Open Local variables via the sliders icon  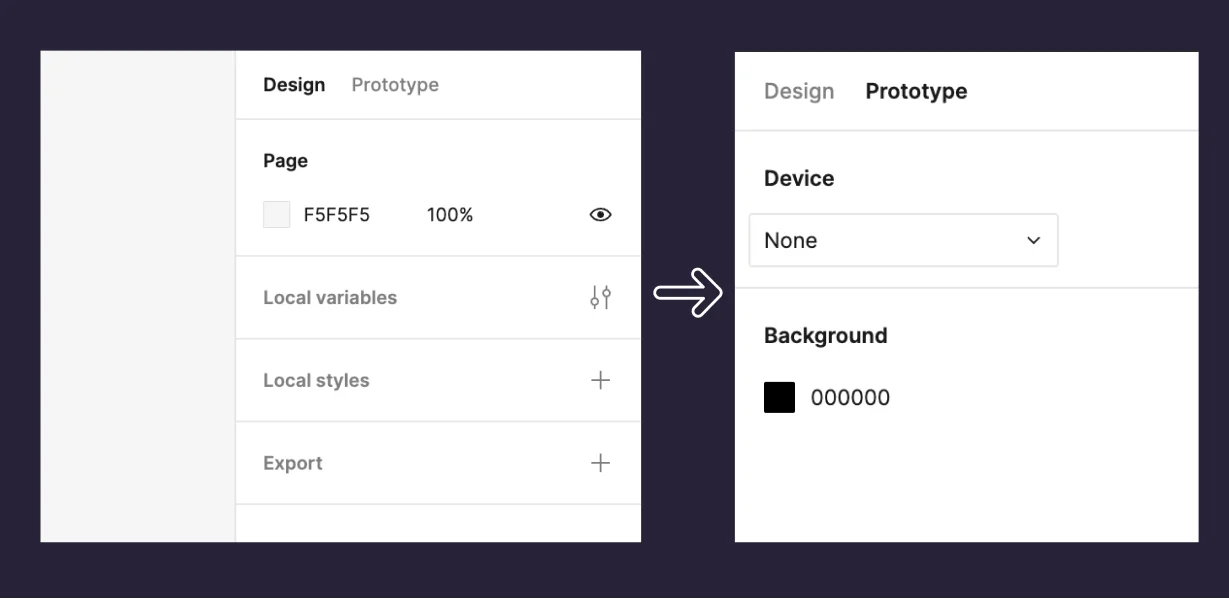click(600, 297)
